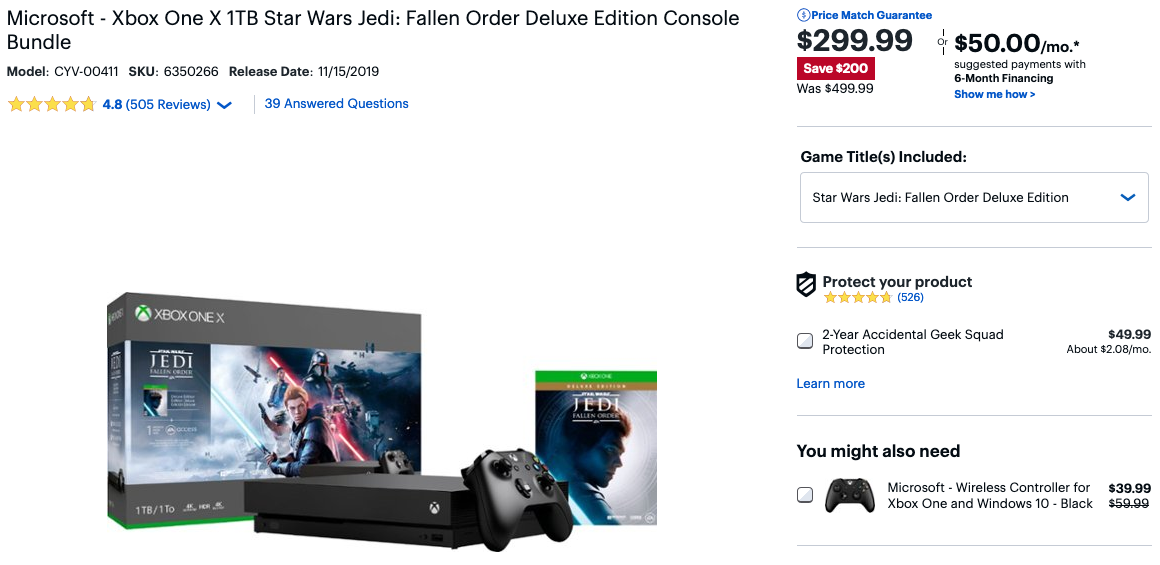Click Learn more about product protection
Viewport: 1160px width, 565px height.
pyautogui.click(x=830, y=384)
